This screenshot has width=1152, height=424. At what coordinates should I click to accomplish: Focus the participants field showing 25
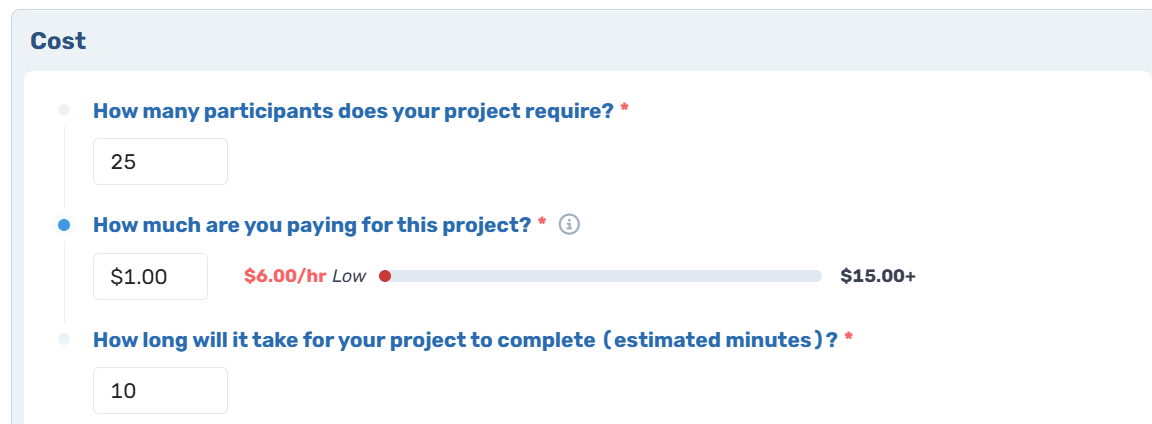(160, 162)
